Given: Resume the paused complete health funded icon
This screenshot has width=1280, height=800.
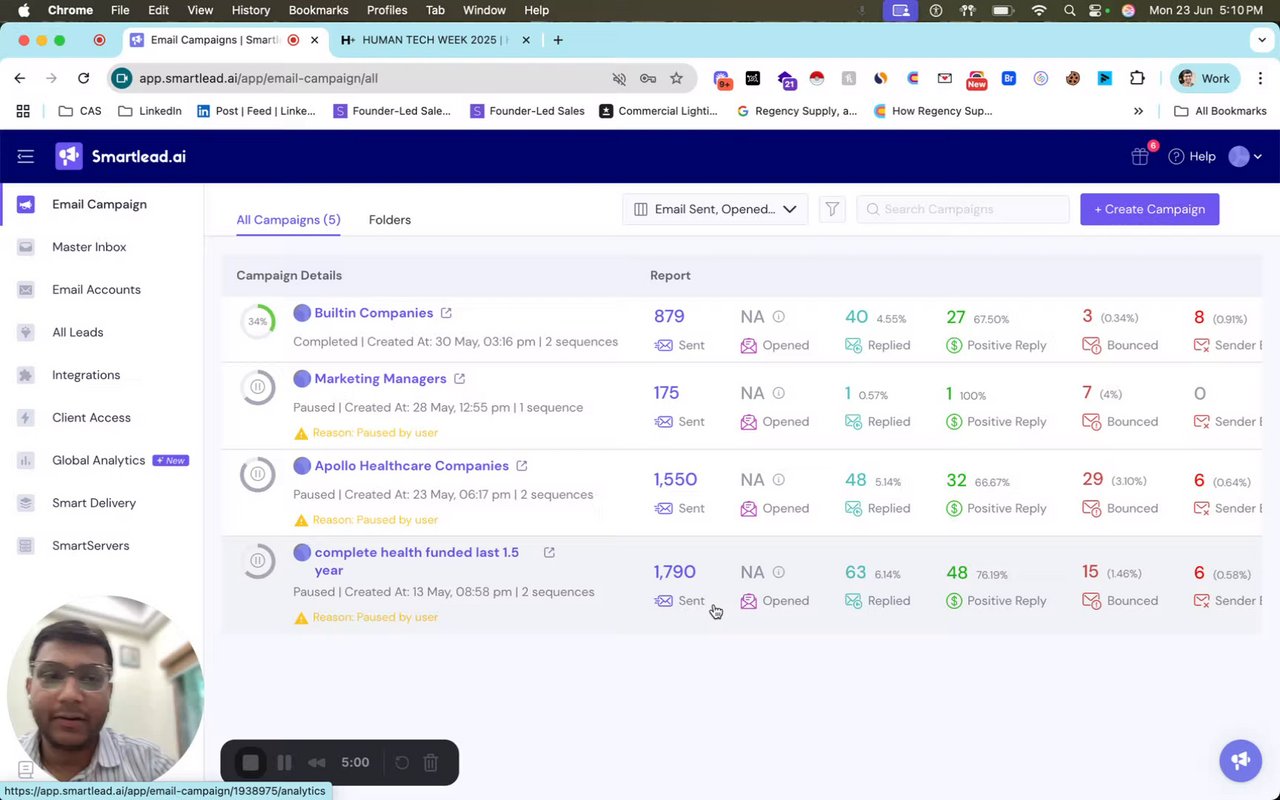Looking at the screenshot, I should click(258, 561).
